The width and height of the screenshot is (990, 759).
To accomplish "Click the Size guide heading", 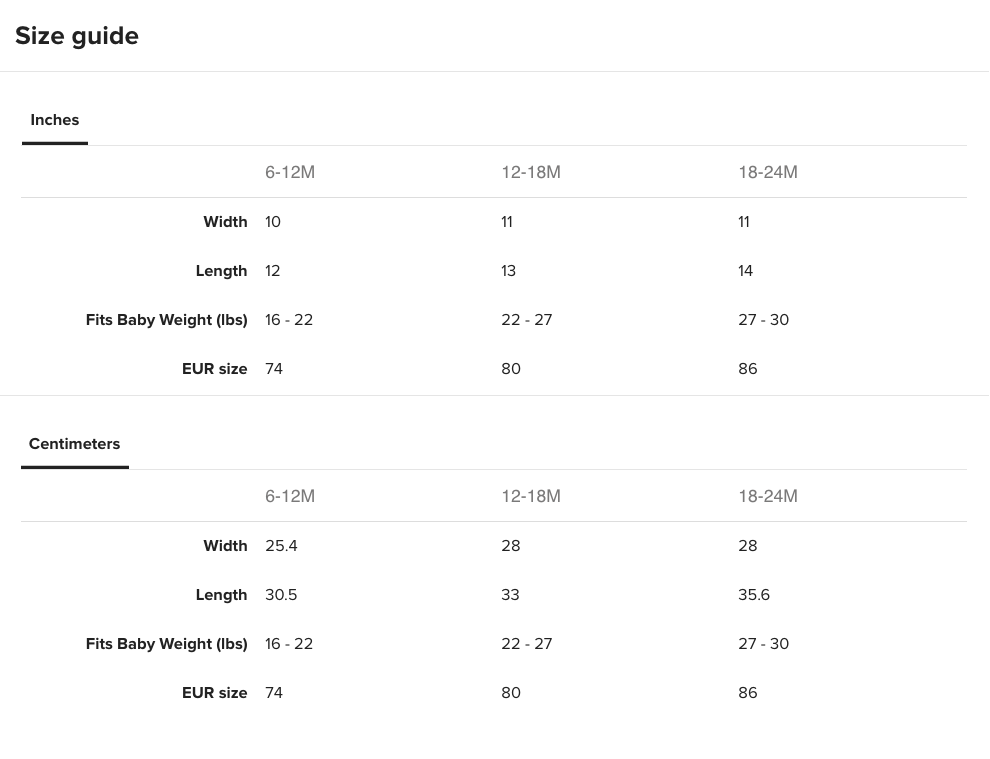I will 77,36.
